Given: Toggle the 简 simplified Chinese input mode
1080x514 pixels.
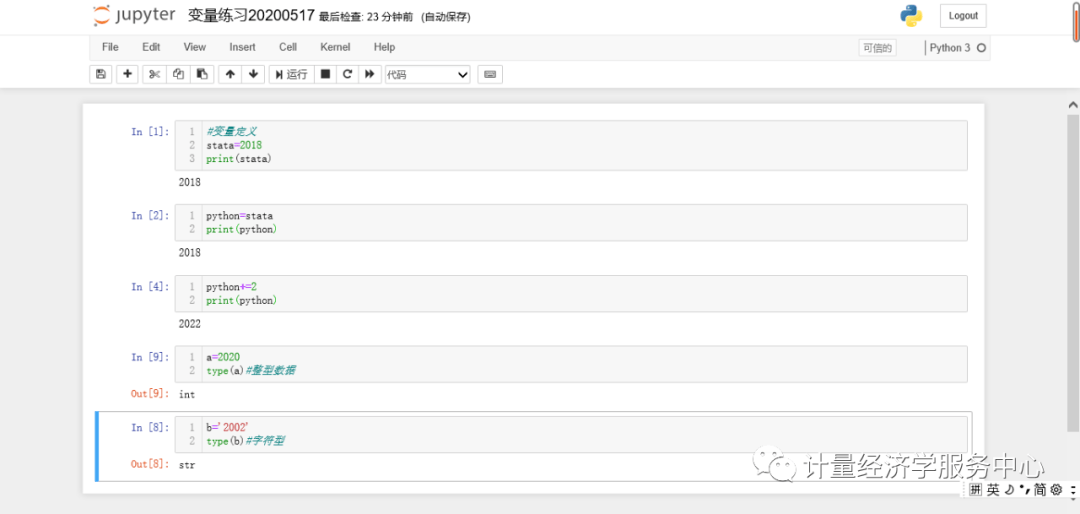Looking at the screenshot, I should (1040, 490).
